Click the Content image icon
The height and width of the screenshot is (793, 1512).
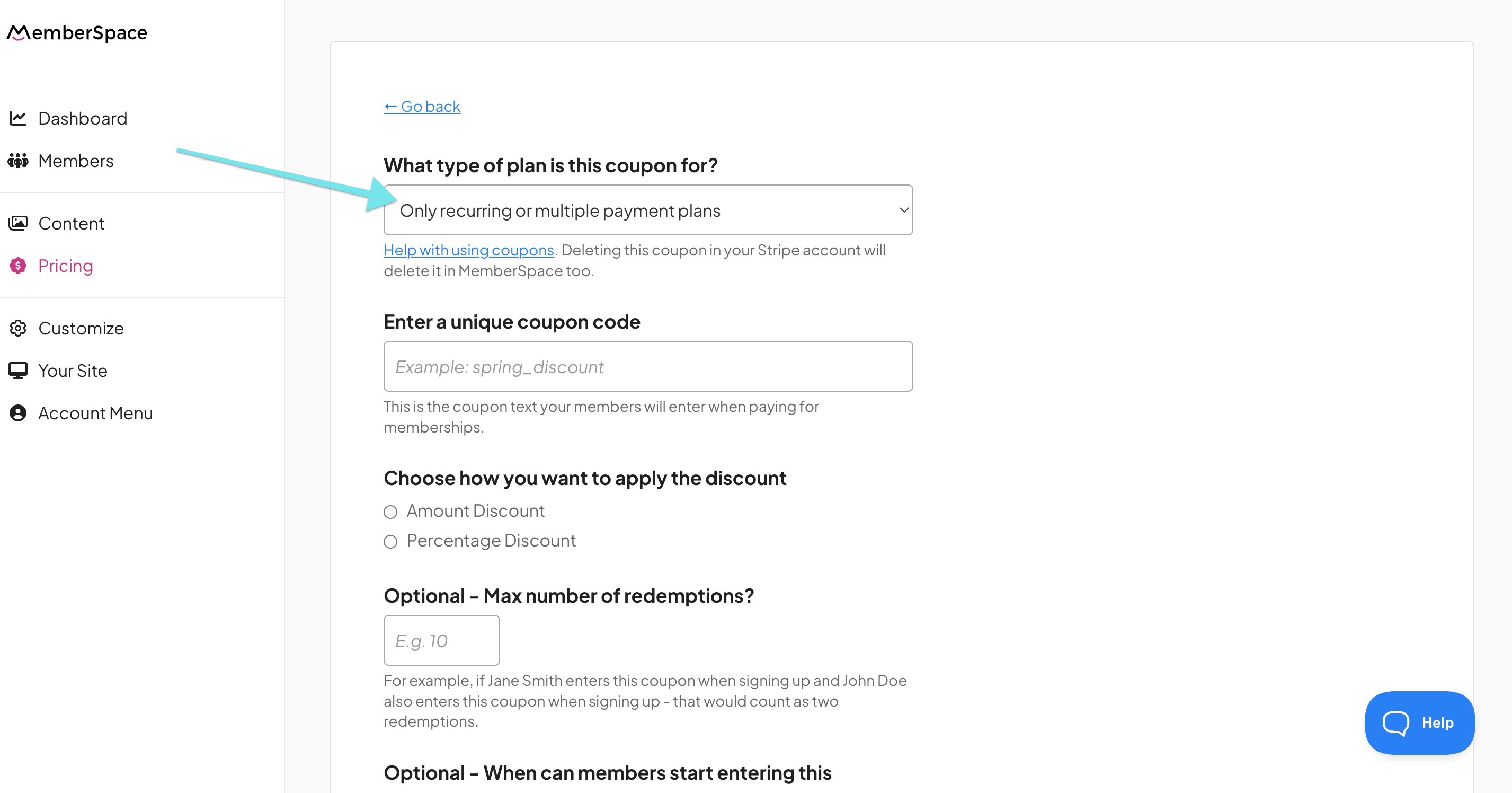(x=18, y=223)
